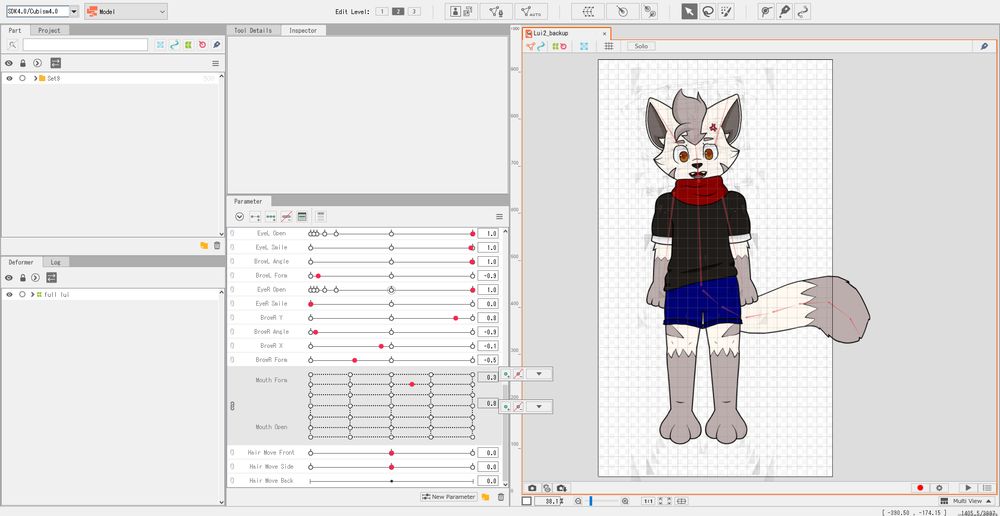Open dropdown arrow beside Mouth Open value
Viewport: 1000px width, 516px height.
[x=539, y=406]
